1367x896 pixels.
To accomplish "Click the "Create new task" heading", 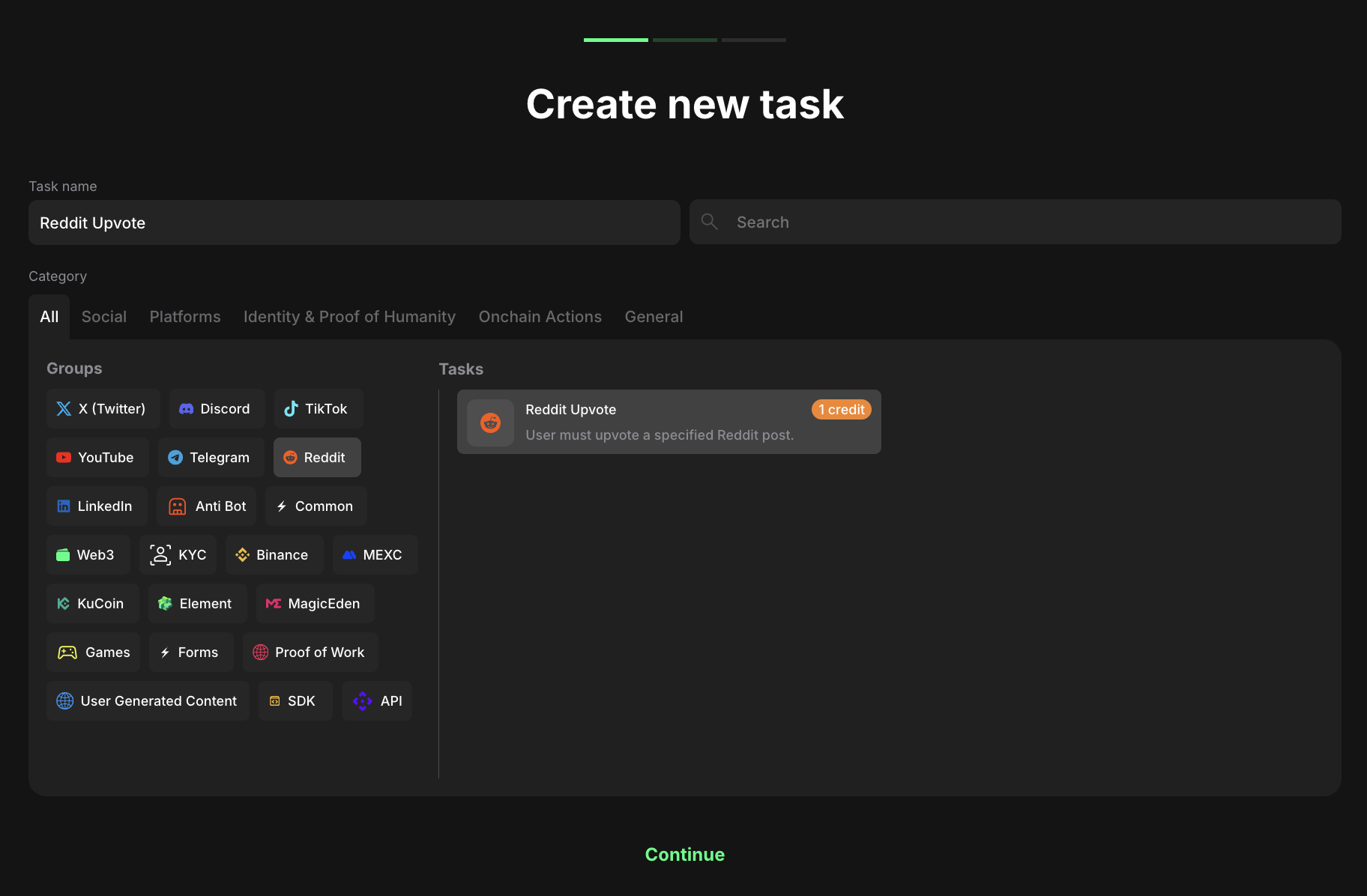I will [x=685, y=103].
